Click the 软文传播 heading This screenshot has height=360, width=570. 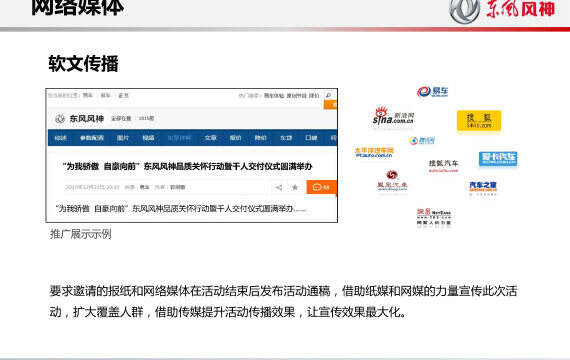84,64
